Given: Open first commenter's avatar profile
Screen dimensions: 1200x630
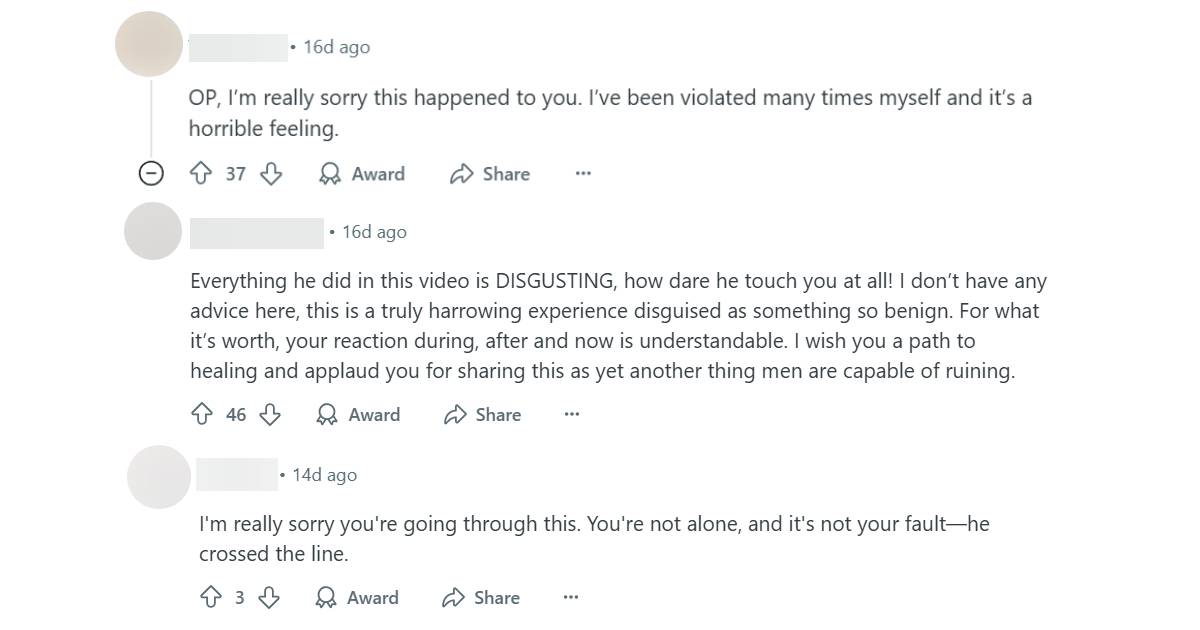Looking at the screenshot, I should (149, 44).
